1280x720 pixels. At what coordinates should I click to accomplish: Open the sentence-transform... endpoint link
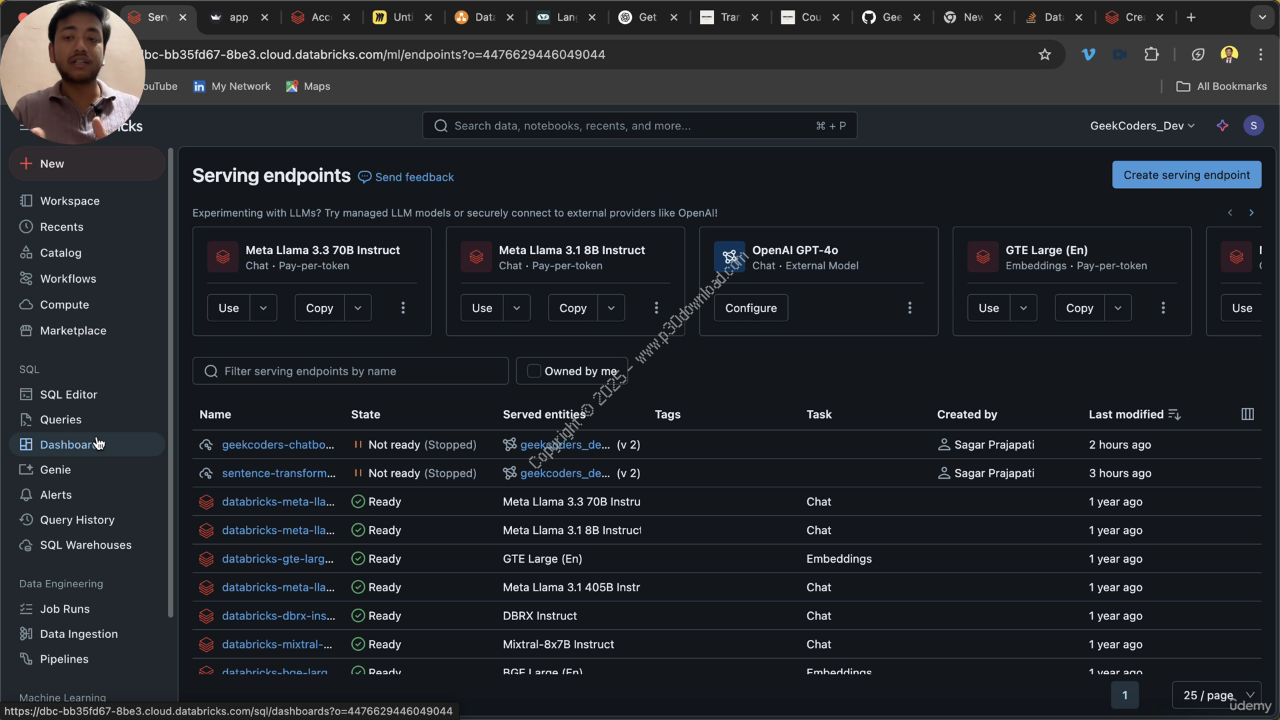tap(279, 473)
